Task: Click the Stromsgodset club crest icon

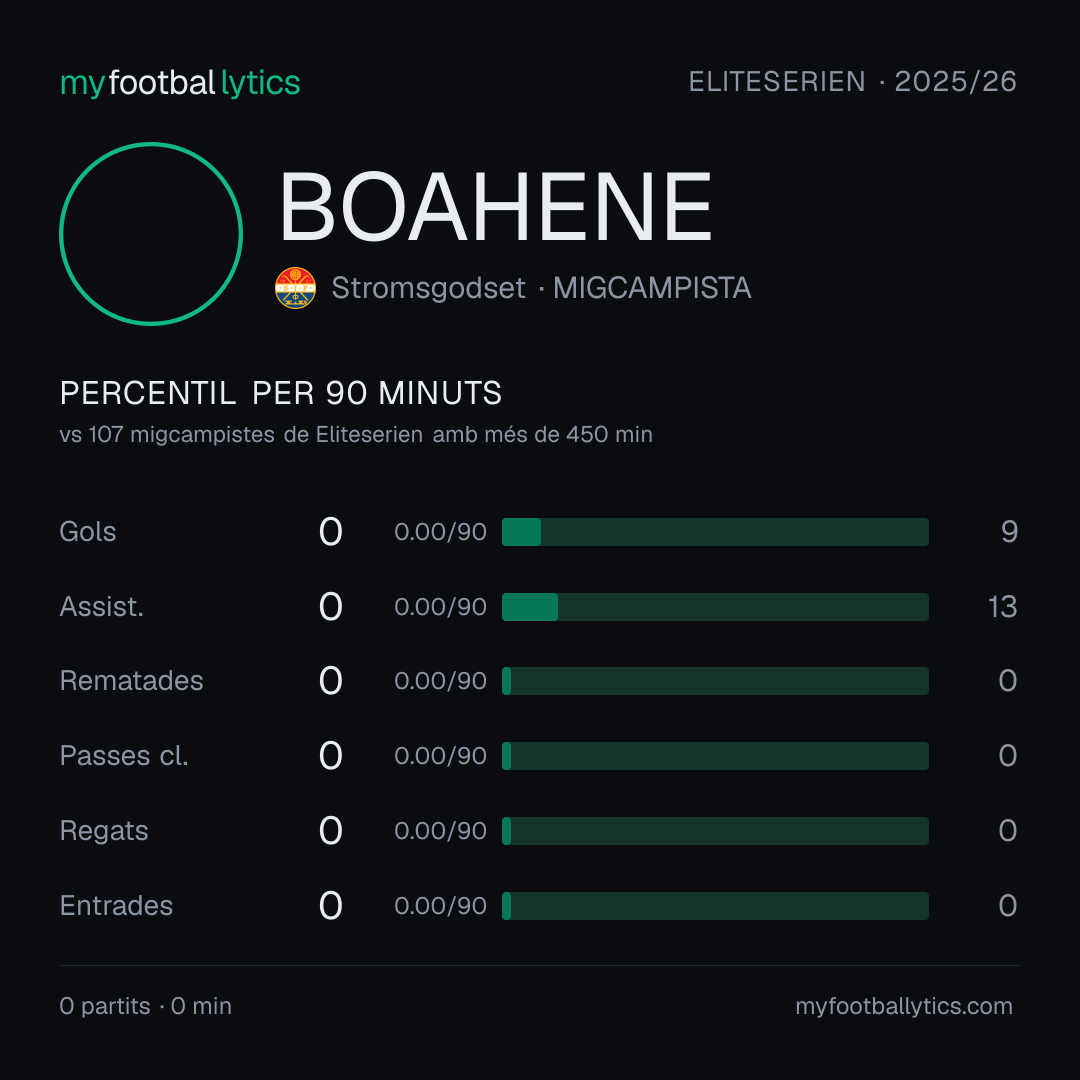Action: click(295, 288)
